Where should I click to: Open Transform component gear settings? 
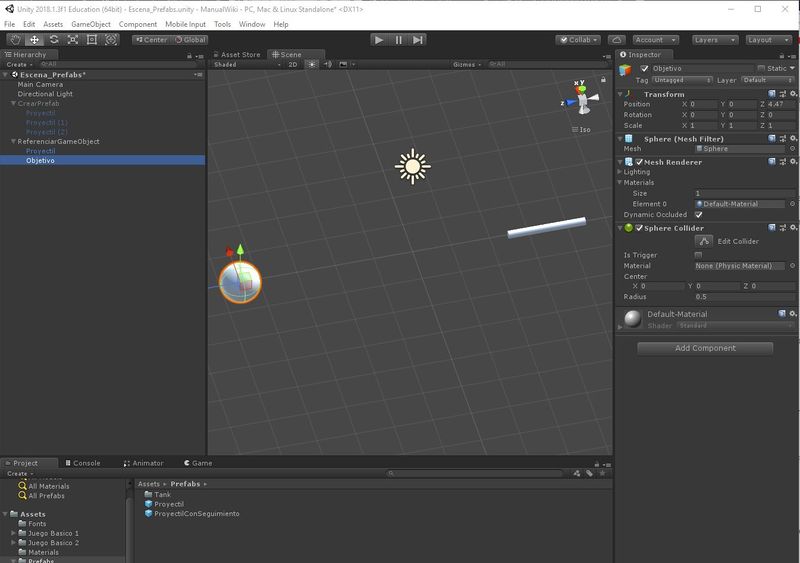click(793, 94)
